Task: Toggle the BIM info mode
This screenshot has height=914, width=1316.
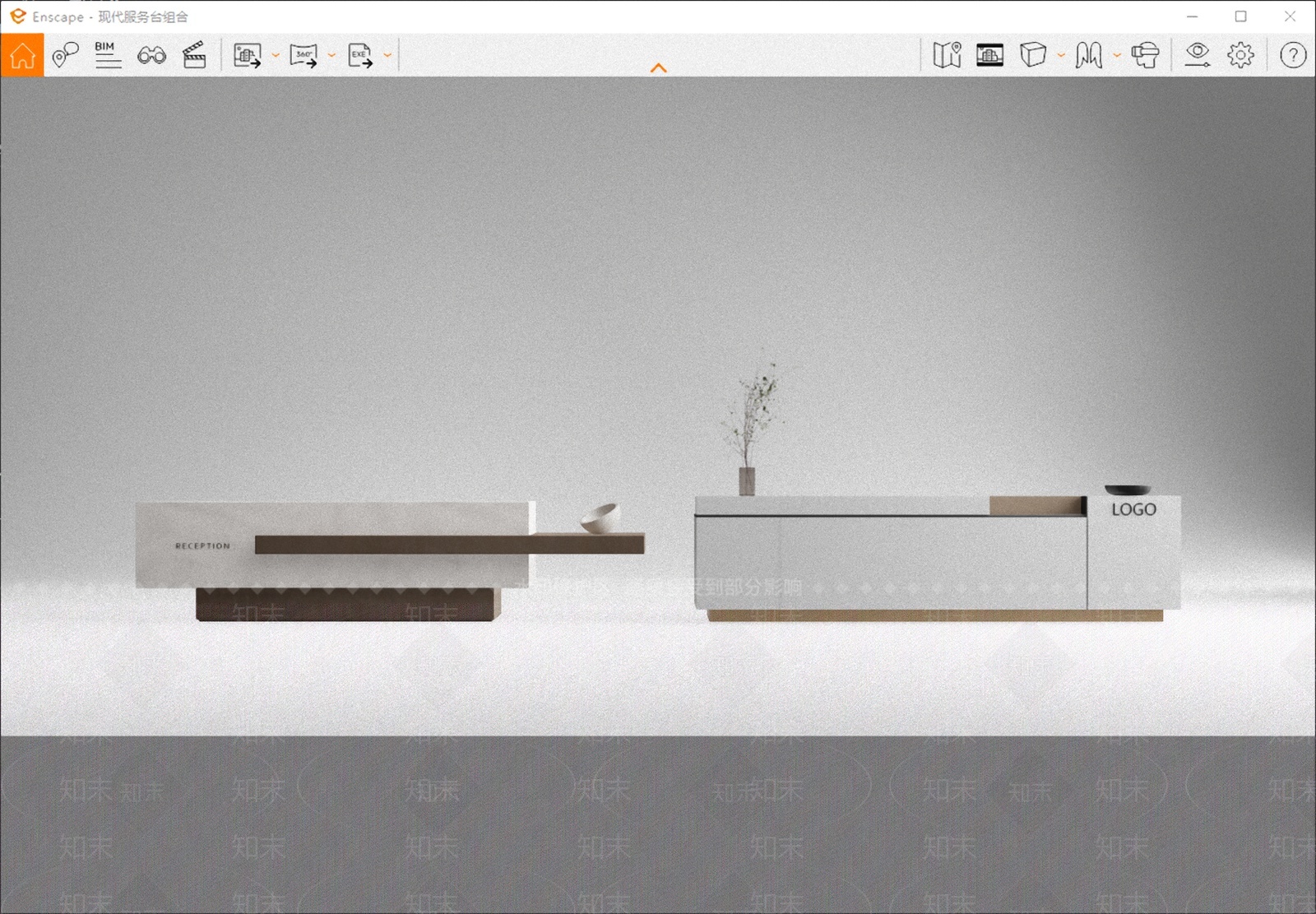Action: [108, 55]
